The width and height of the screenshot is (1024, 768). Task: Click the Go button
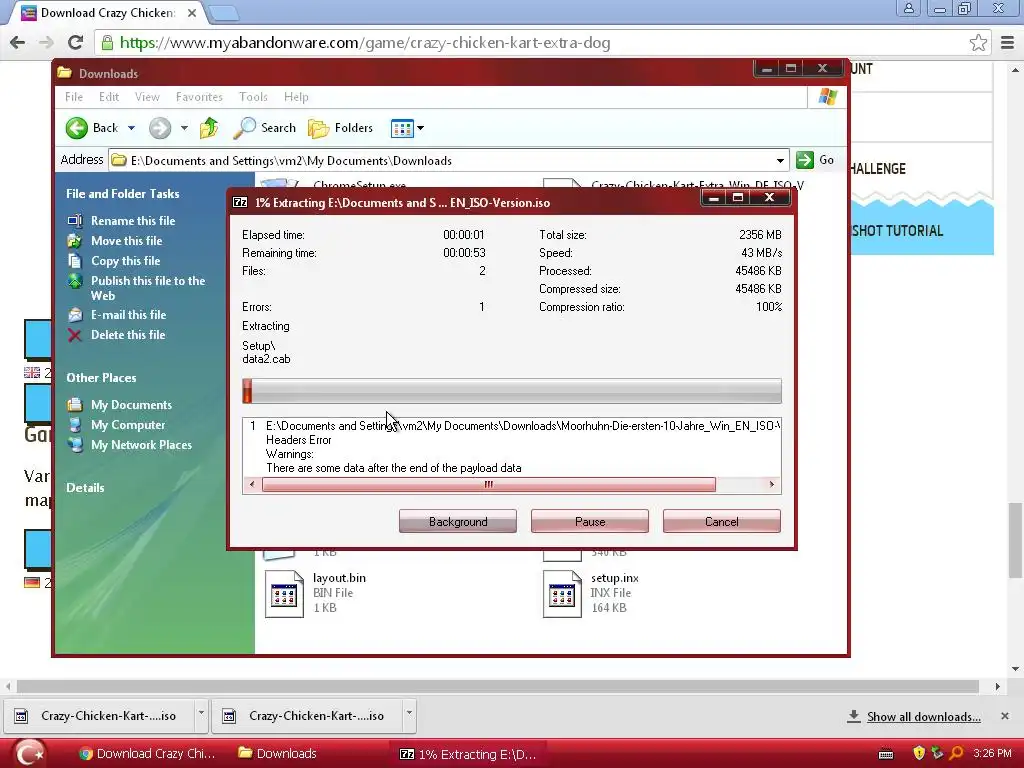point(815,160)
